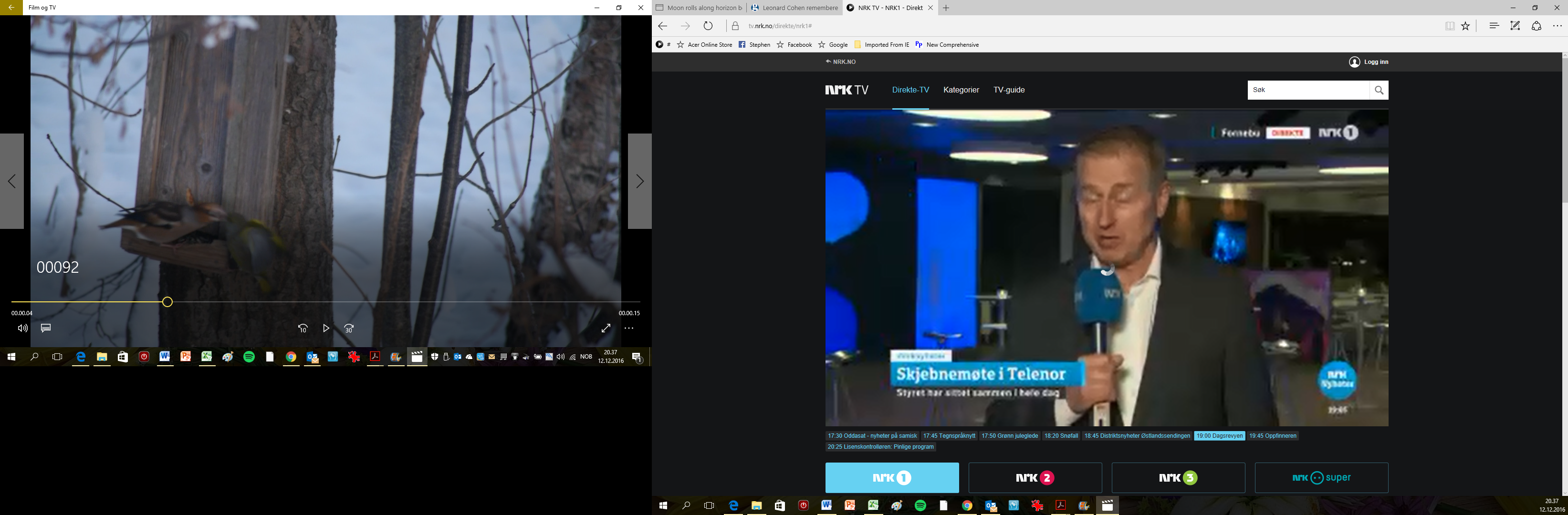Open subtitles and captions menu
The height and width of the screenshot is (515, 1568).
click(x=46, y=329)
